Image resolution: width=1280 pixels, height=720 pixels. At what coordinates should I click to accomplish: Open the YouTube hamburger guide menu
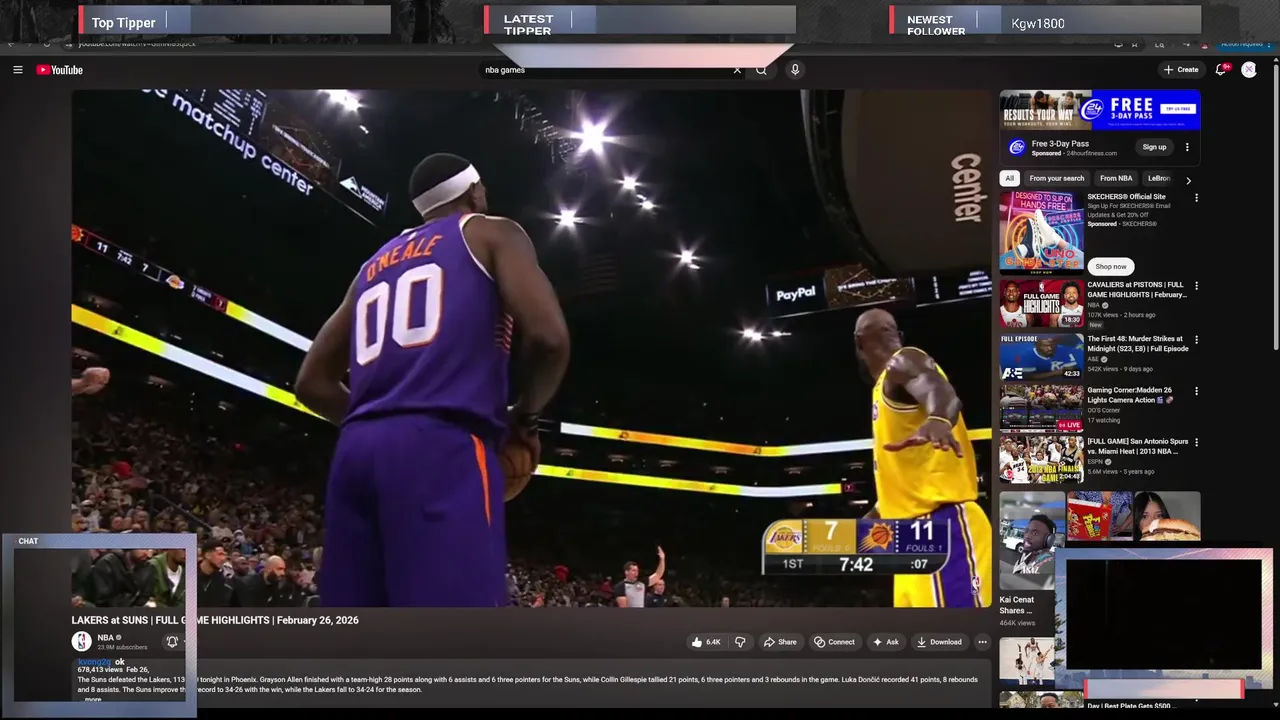17,70
